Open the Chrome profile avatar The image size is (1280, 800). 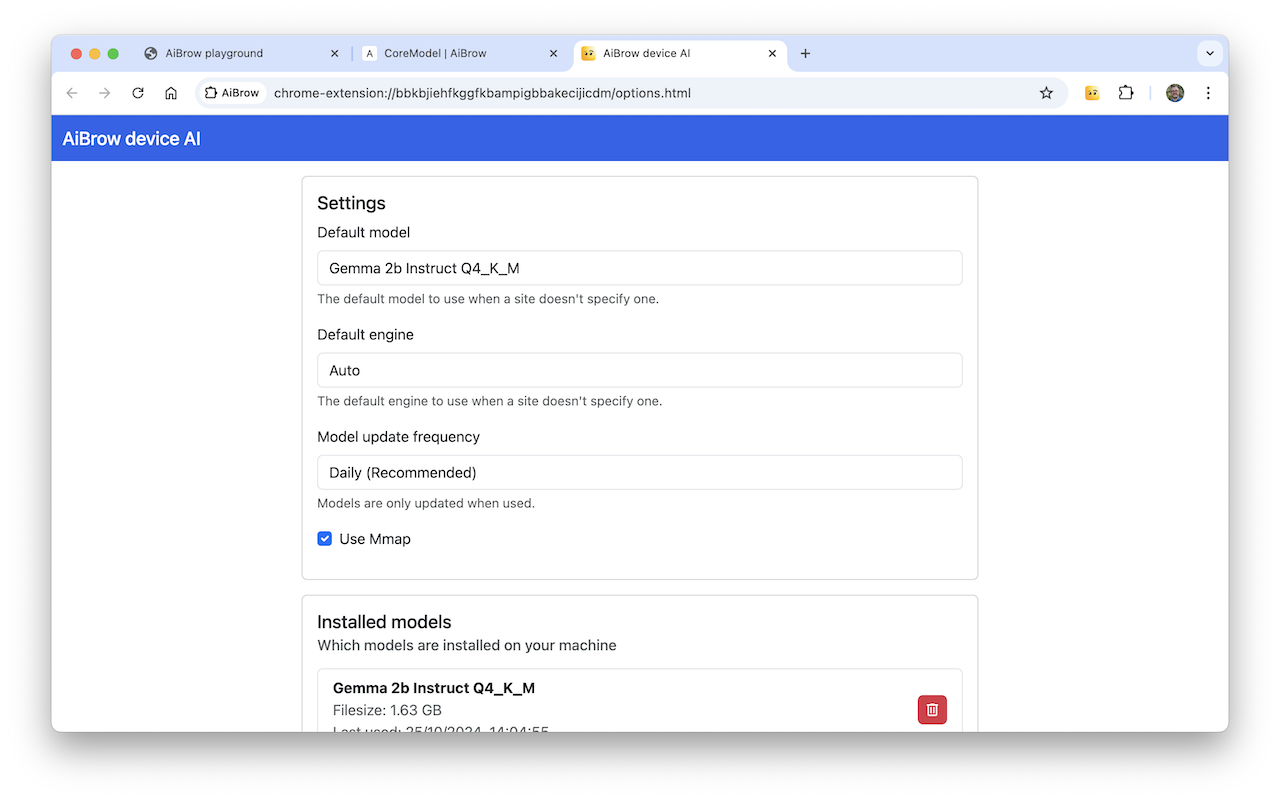click(1174, 92)
